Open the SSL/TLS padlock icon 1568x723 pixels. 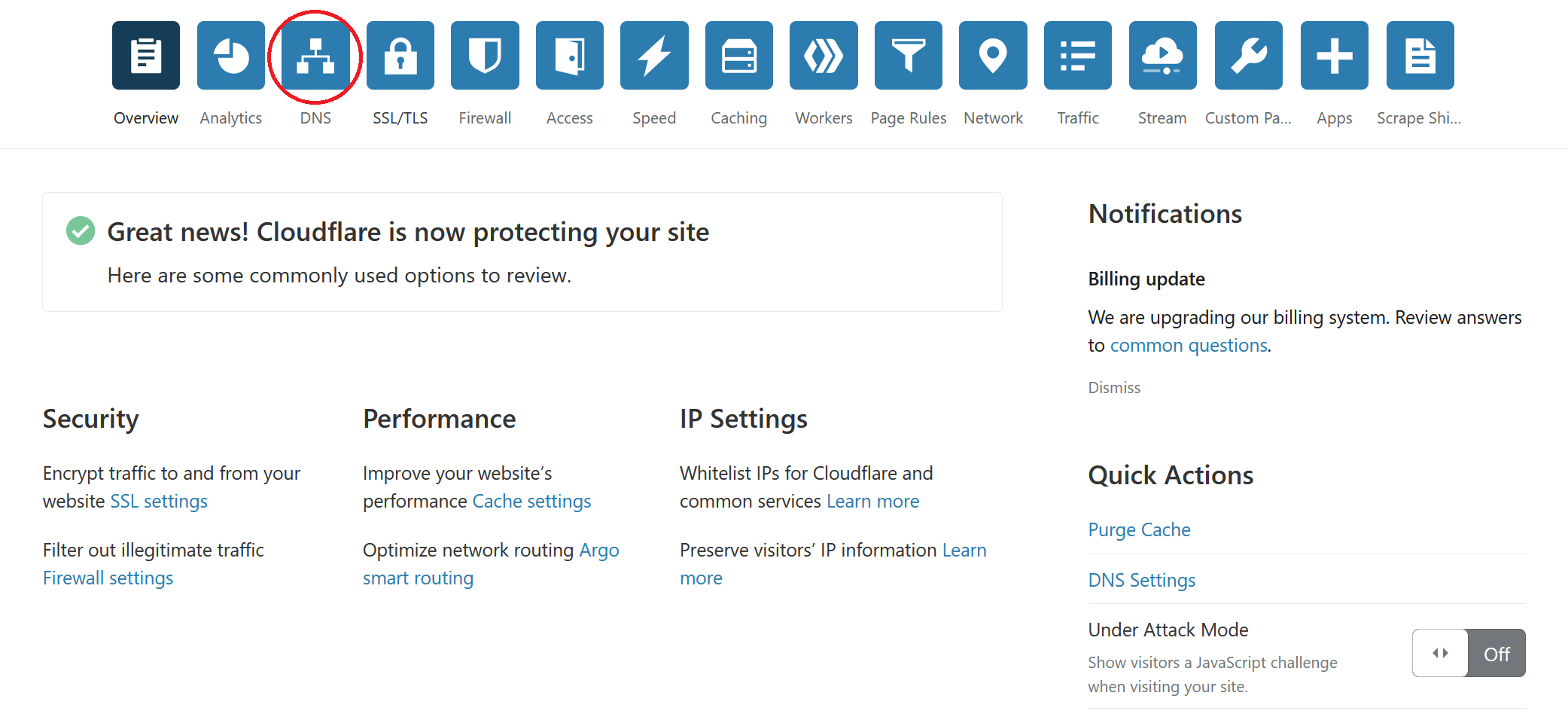tap(400, 56)
